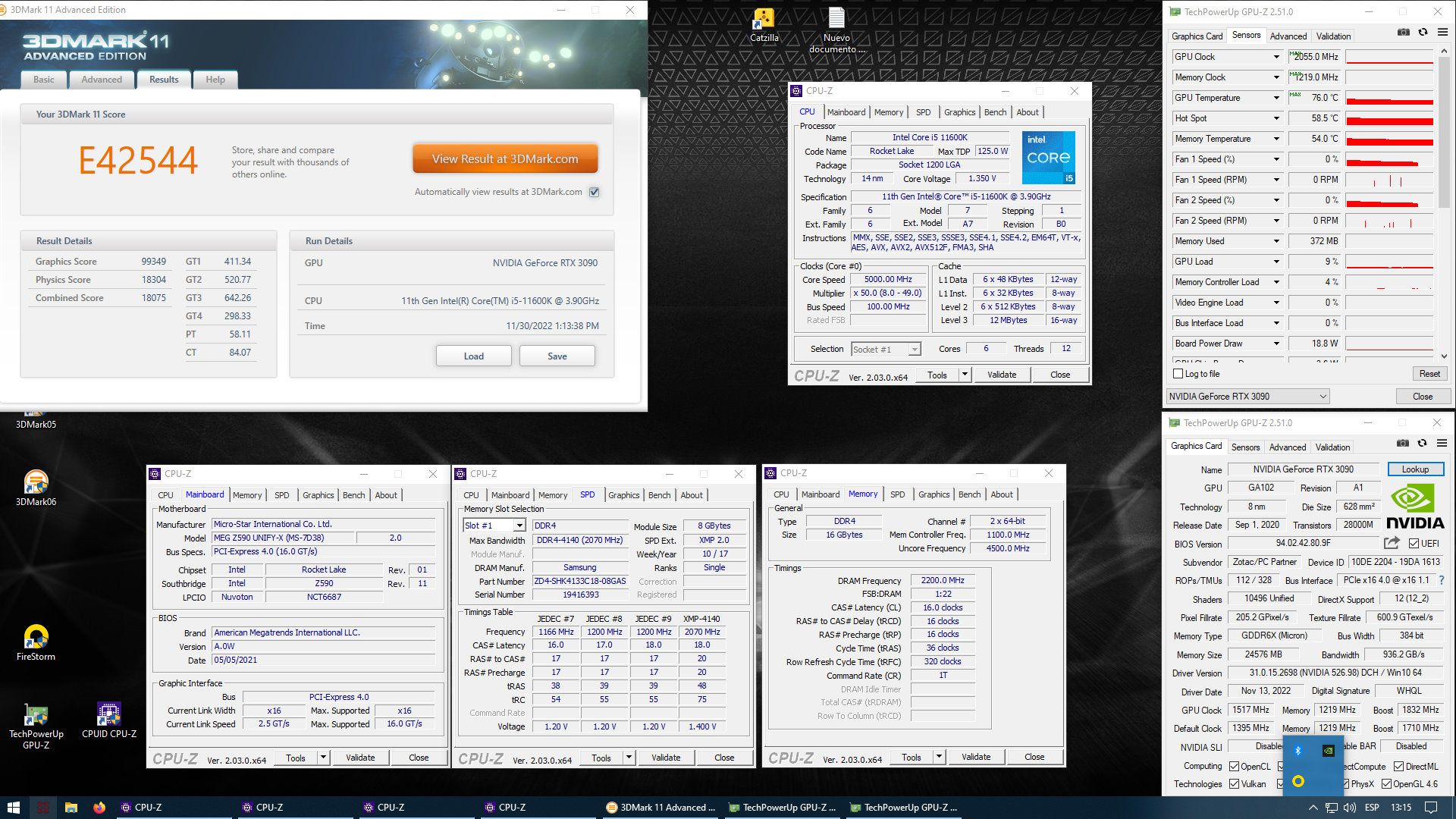This screenshot has width=1456, height=819.
Task: Open the GPU Temperature sensor dropdown
Action: coord(1276,98)
